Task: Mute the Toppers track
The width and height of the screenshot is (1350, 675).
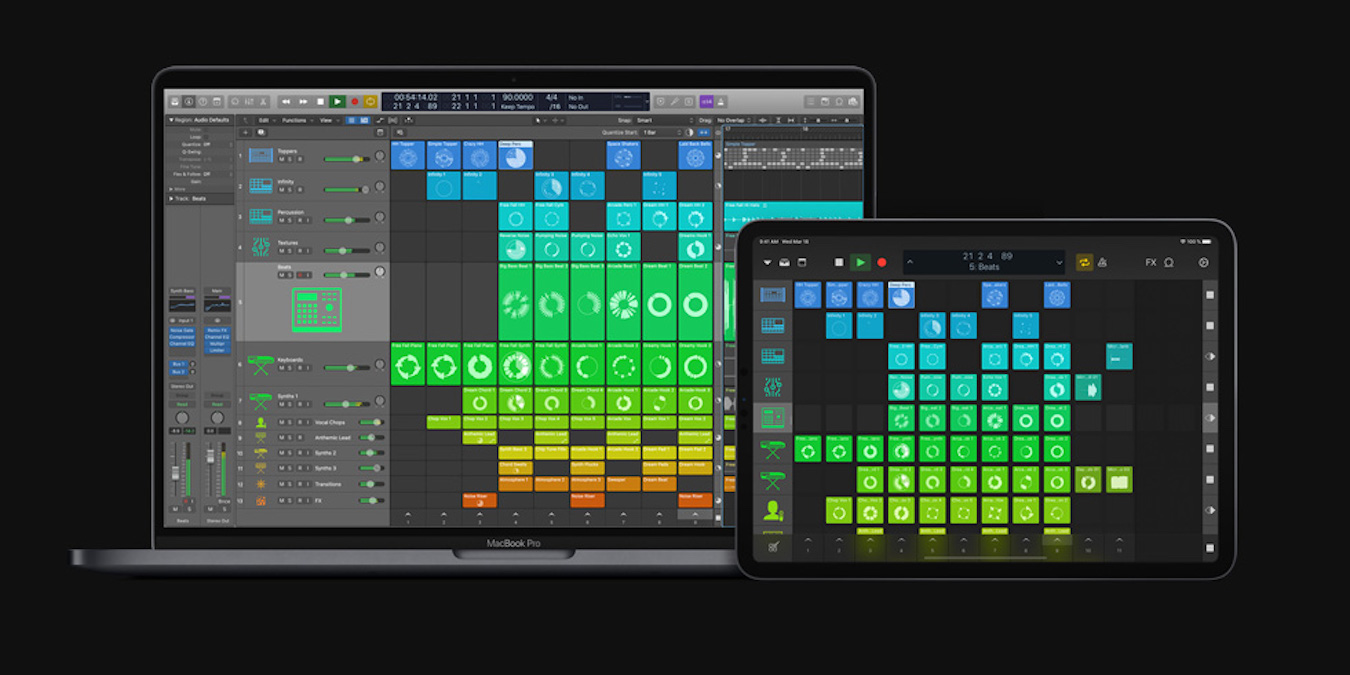Action: tap(281, 160)
